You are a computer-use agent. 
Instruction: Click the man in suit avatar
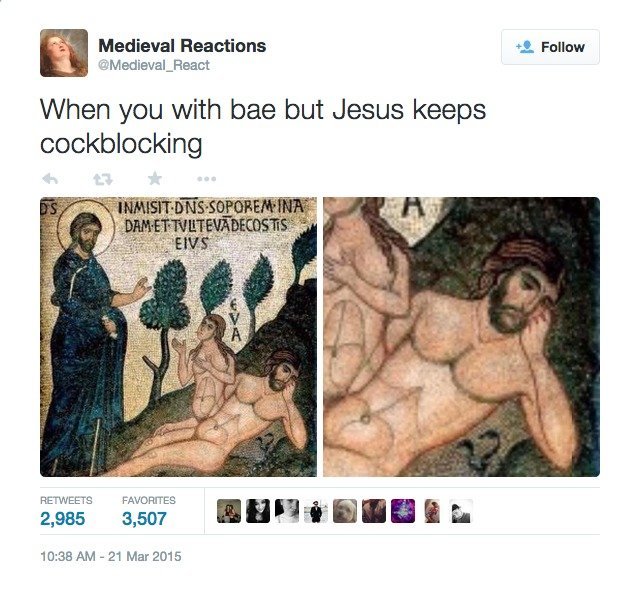(x=316, y=511)
